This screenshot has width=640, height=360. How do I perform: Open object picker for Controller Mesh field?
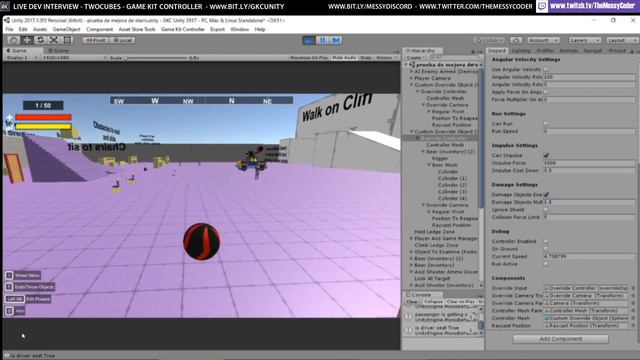633,318
